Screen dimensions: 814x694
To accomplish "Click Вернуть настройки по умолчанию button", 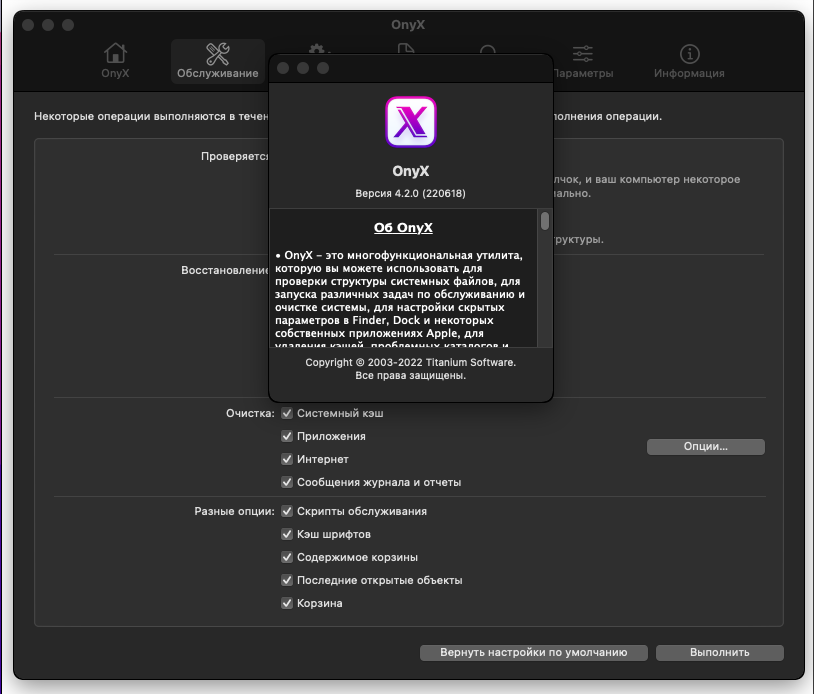I will [x=534, y=652].
